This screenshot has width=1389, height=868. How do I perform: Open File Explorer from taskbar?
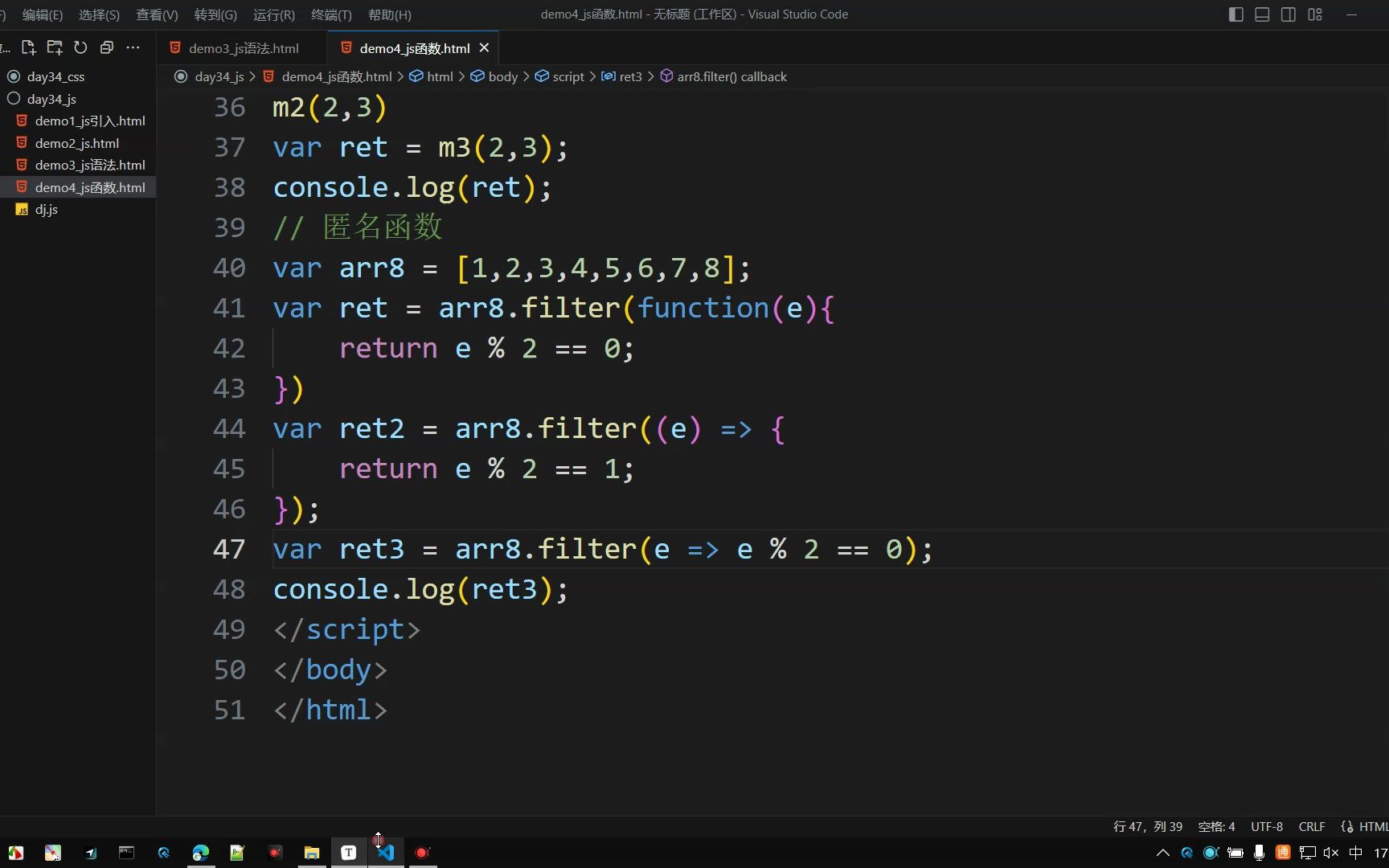tap(312, 852)
